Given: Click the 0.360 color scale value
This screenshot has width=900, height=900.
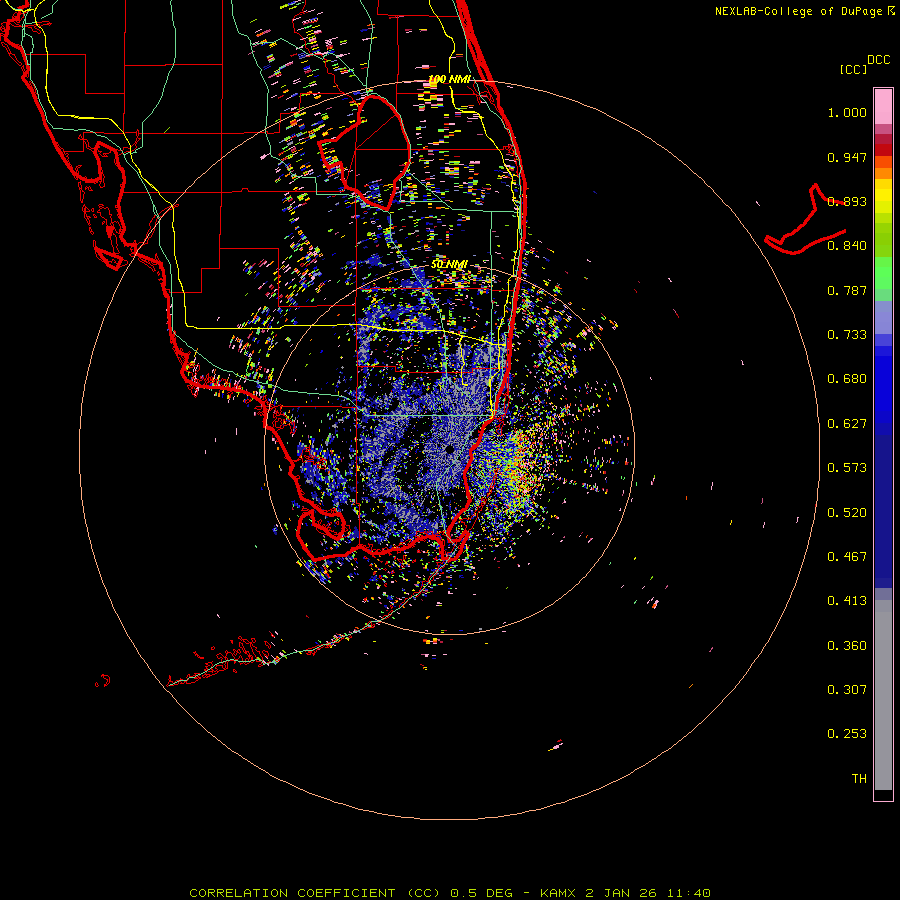Looking at the screenshot, I should point(847,646).
